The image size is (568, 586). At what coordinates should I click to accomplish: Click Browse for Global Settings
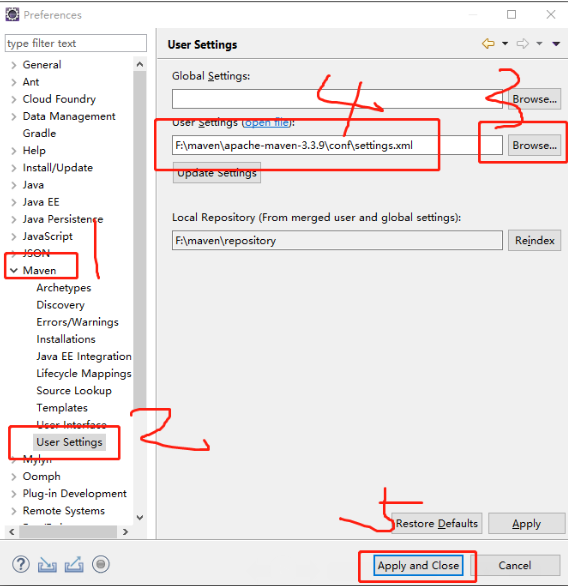point(534,99)
